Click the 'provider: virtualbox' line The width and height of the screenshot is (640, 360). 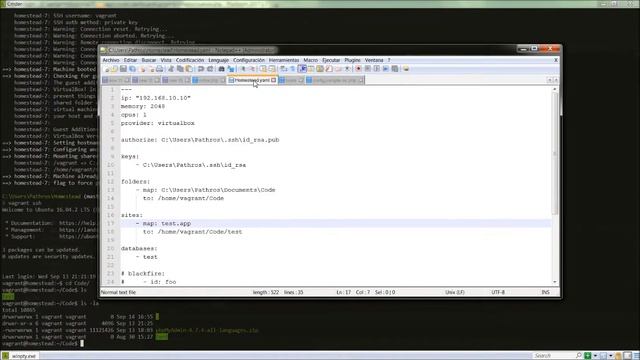tap(158, 123)
